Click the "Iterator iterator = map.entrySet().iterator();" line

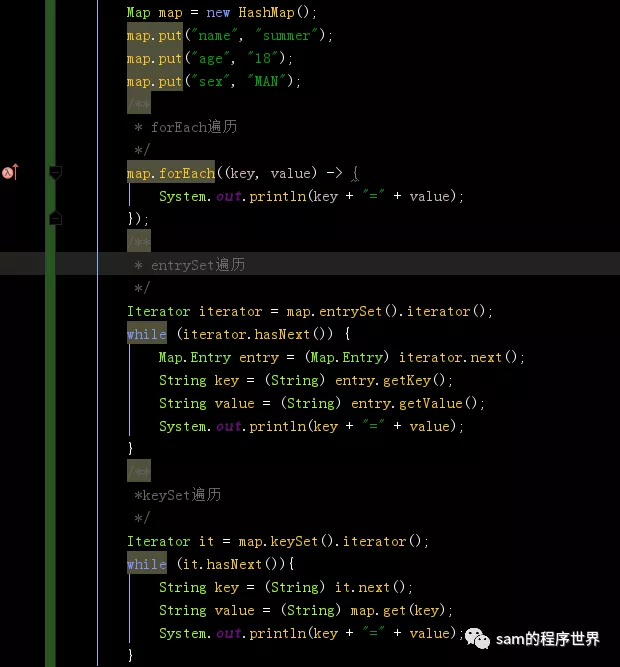(310, 311)
